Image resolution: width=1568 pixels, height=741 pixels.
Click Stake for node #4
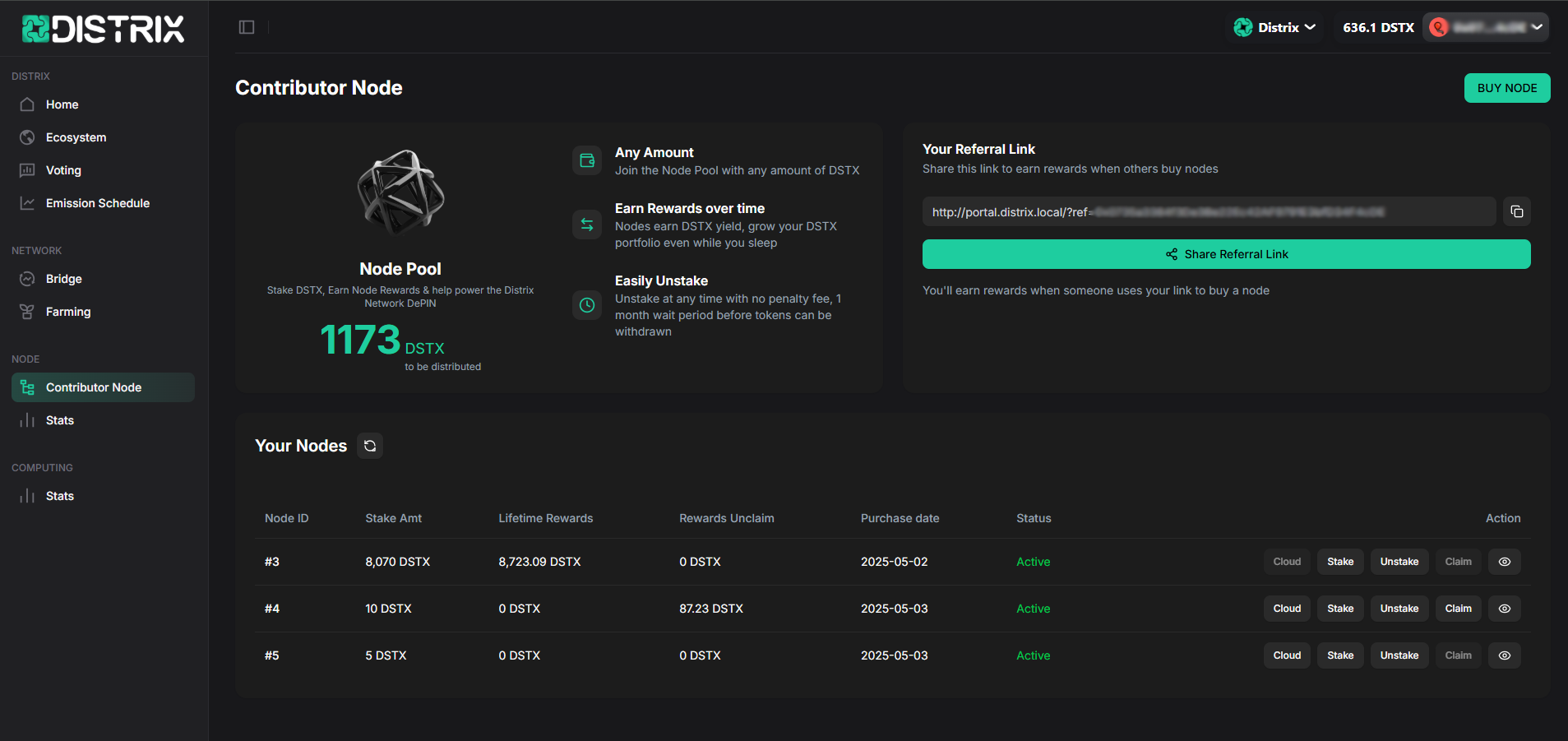[x=1340, y=609]
